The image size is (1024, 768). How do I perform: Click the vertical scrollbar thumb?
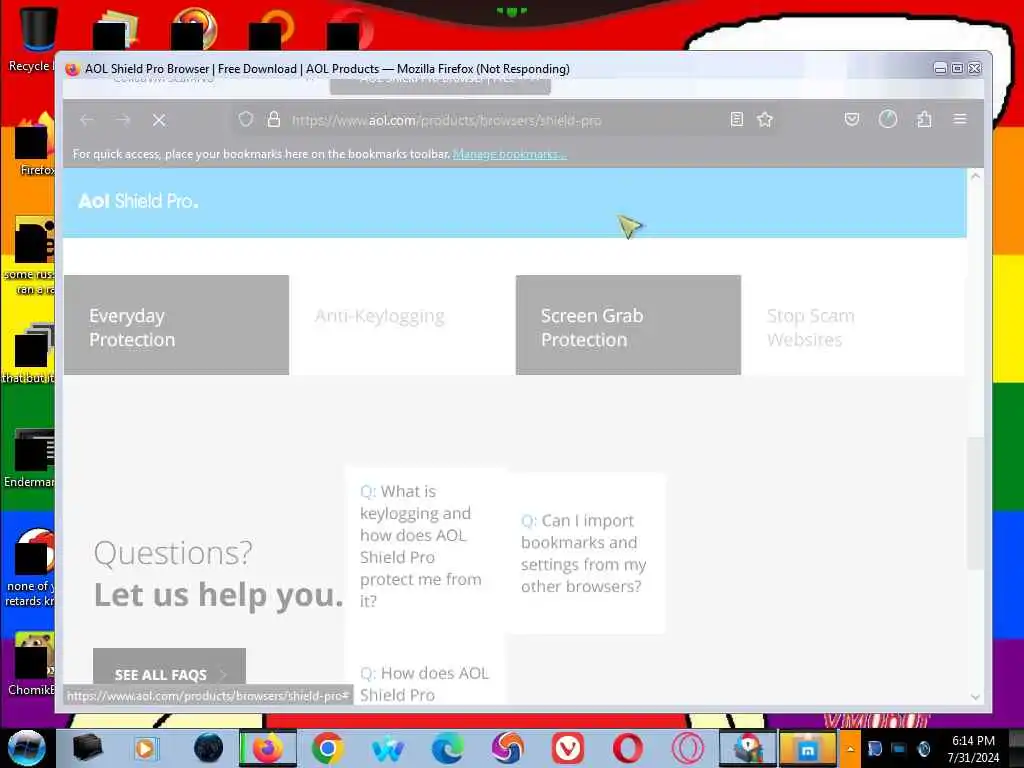click(x=975, y=504)
